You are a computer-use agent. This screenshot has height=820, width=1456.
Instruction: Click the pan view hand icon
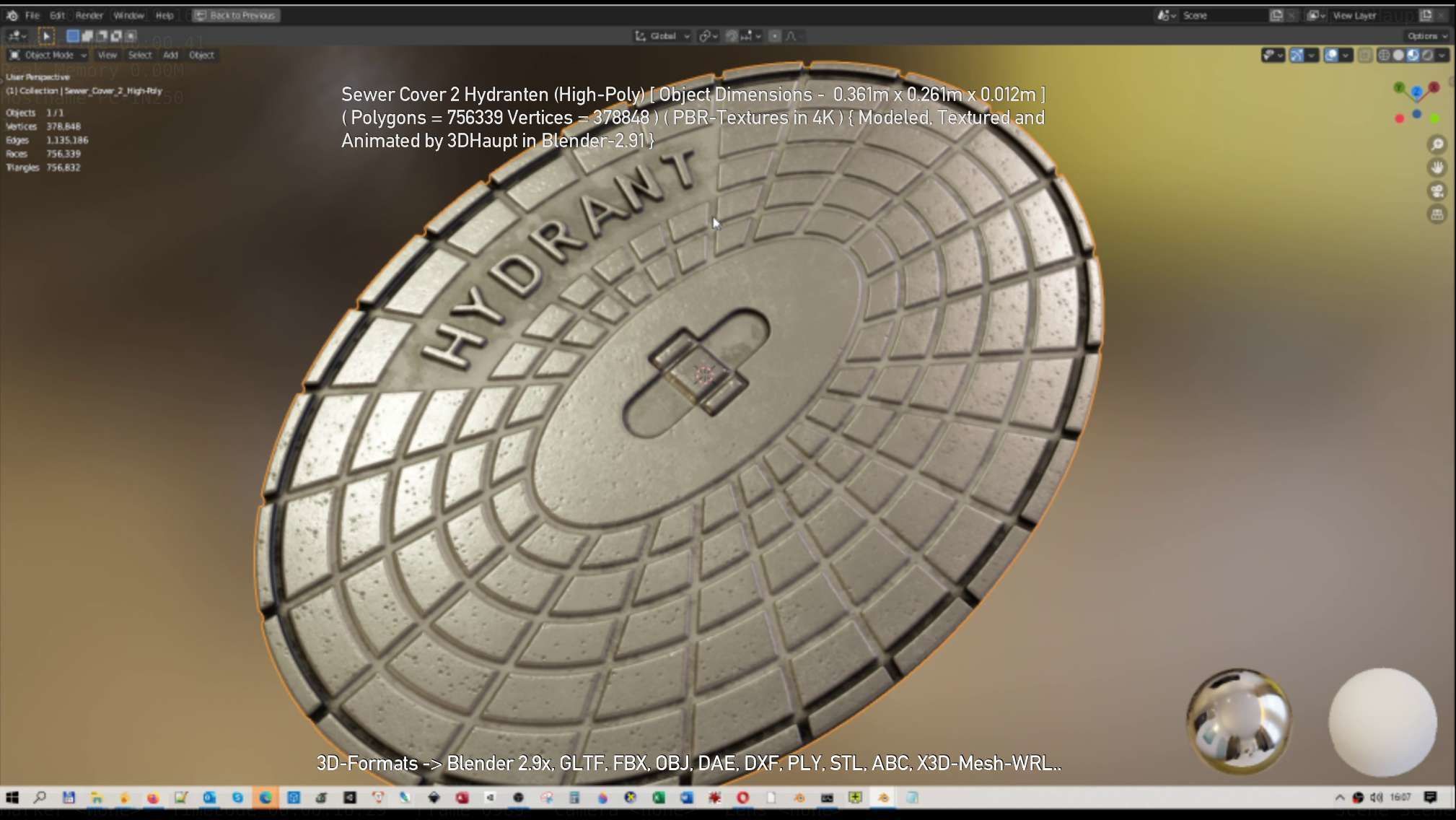tap(1437, 167)
